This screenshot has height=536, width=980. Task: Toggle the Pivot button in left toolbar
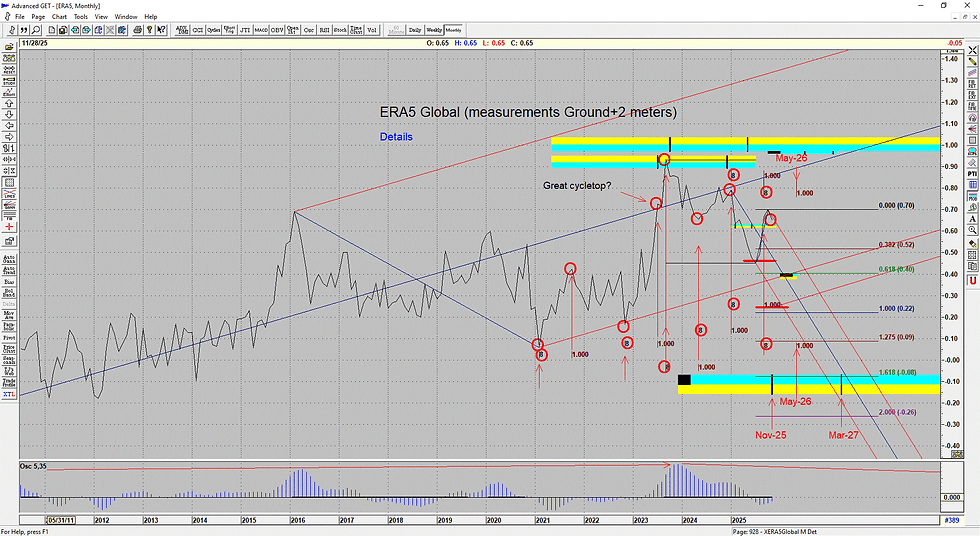point(9,338)
